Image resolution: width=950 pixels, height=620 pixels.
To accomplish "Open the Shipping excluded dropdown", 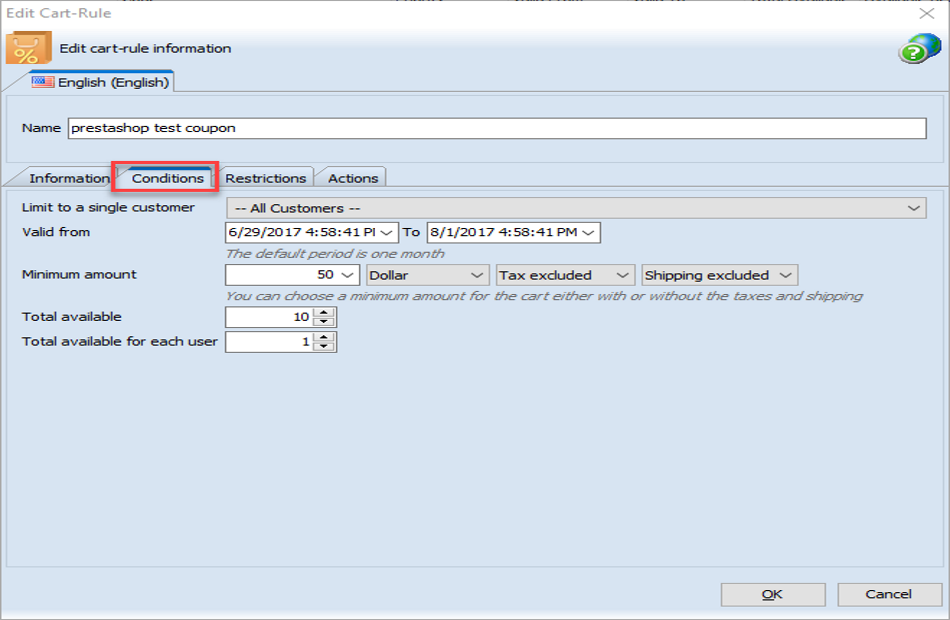I will [x=720, y=275].
